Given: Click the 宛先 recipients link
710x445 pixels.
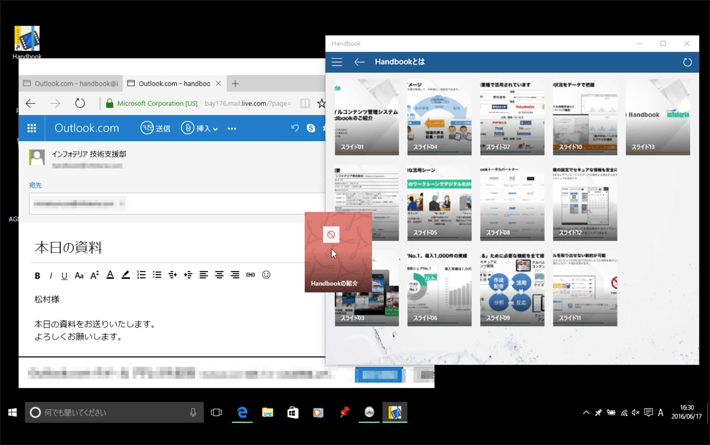Looking at the screenshot, I should click(35, 185).
